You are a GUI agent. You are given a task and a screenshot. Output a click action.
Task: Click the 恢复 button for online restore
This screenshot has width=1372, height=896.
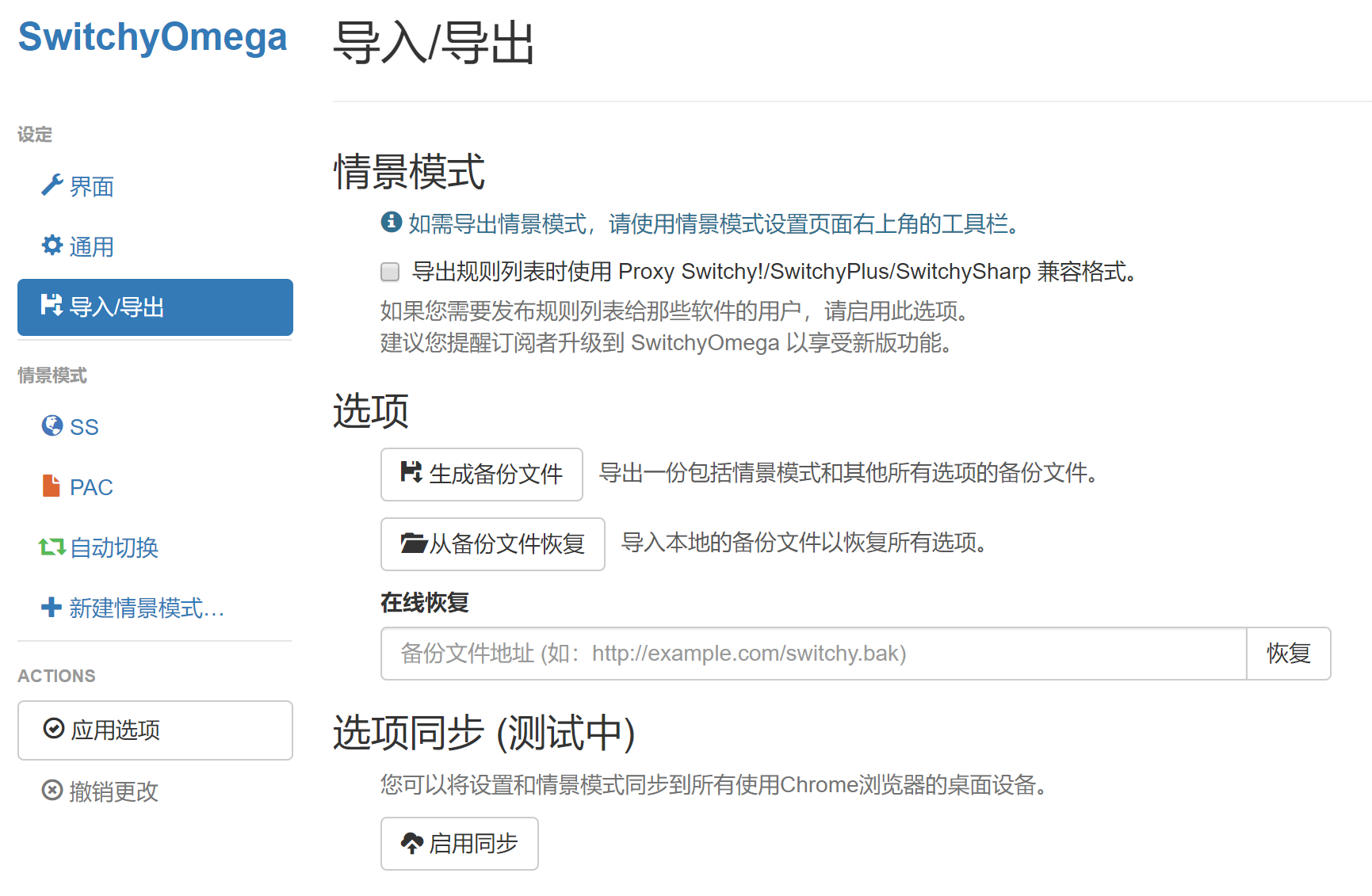pyautogui.click(x=1288, y=654)
